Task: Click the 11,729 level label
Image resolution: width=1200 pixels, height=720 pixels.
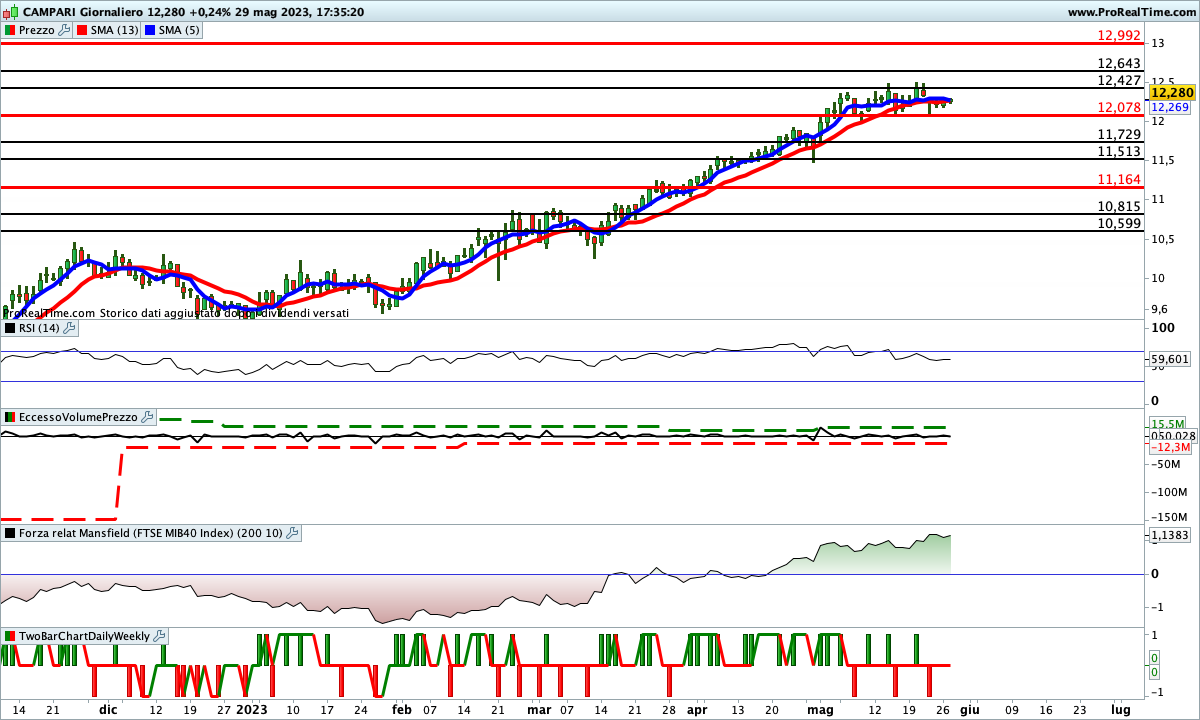Action: tap(1119, 134)
